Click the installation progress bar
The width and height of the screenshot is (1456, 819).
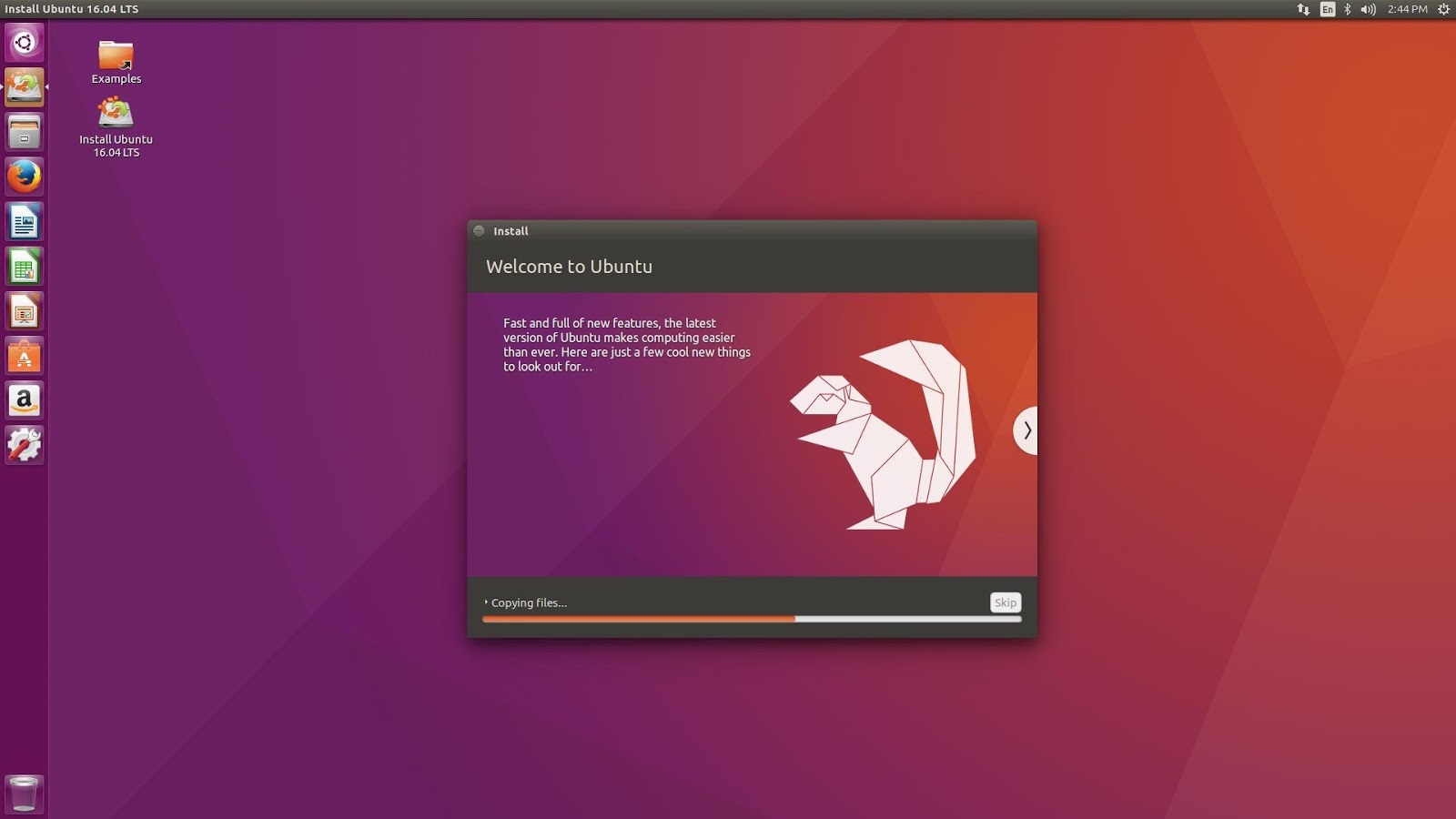click(752, 619)
